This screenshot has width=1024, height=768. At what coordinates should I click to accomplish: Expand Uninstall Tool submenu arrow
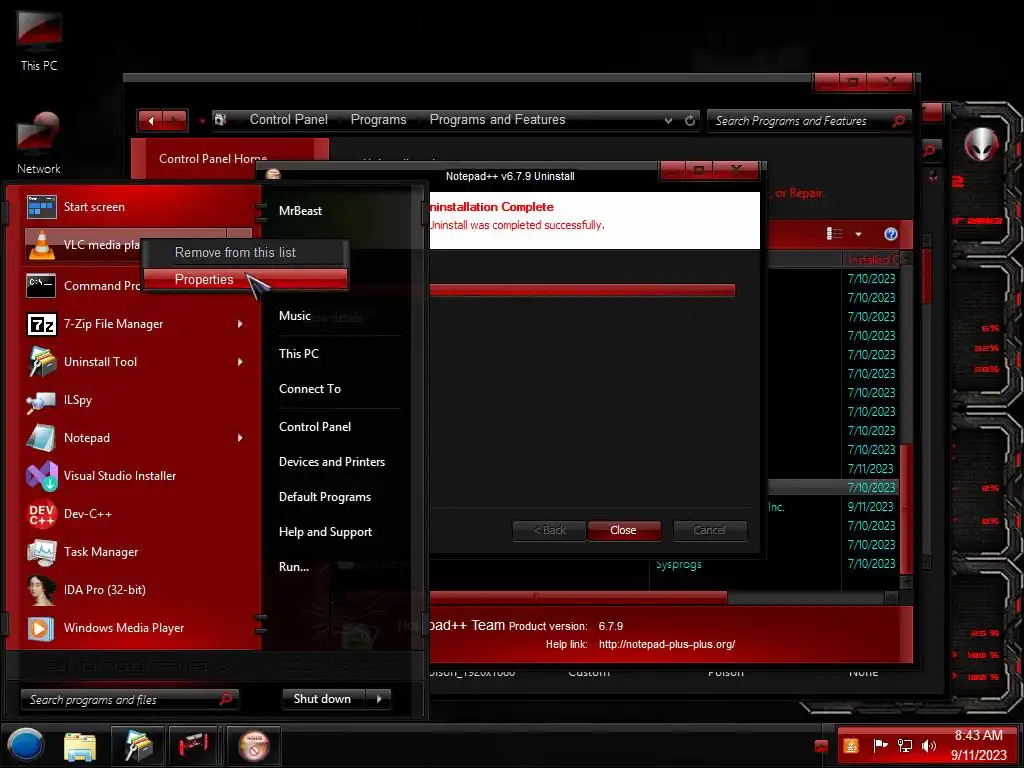[240, 362]
